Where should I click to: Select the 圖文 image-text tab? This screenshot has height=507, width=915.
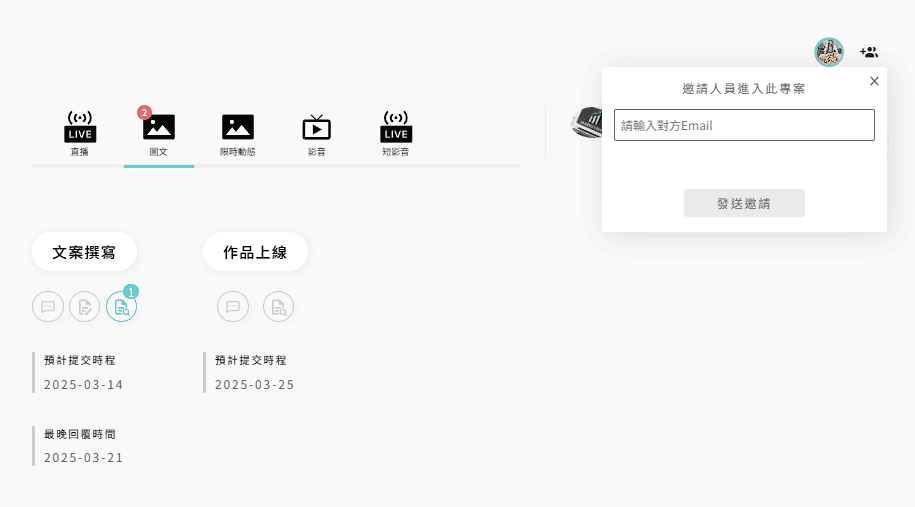[158, 133]
